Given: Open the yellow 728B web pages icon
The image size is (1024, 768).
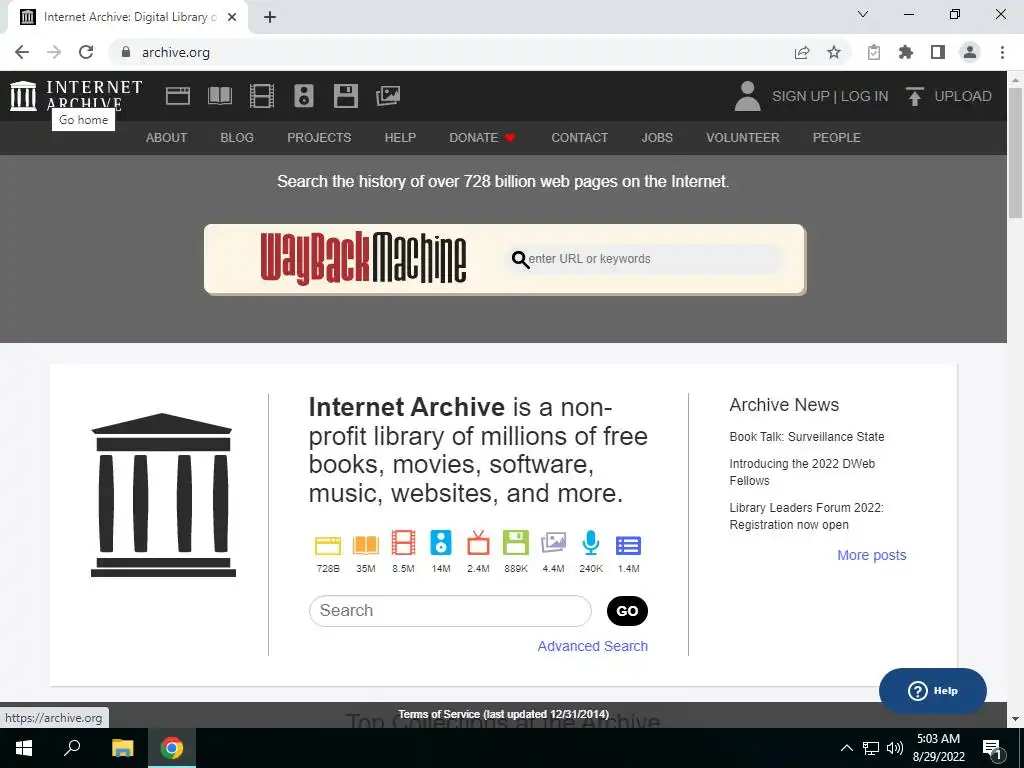Looking at the screenshot, I should tap(328, 544).
